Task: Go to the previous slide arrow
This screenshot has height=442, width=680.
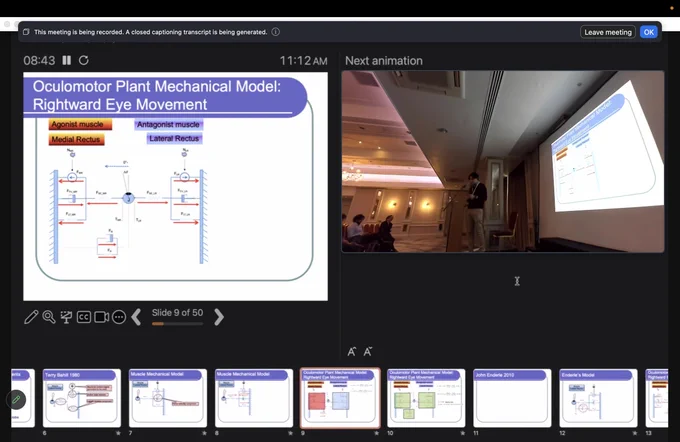Action: [136, 317]
